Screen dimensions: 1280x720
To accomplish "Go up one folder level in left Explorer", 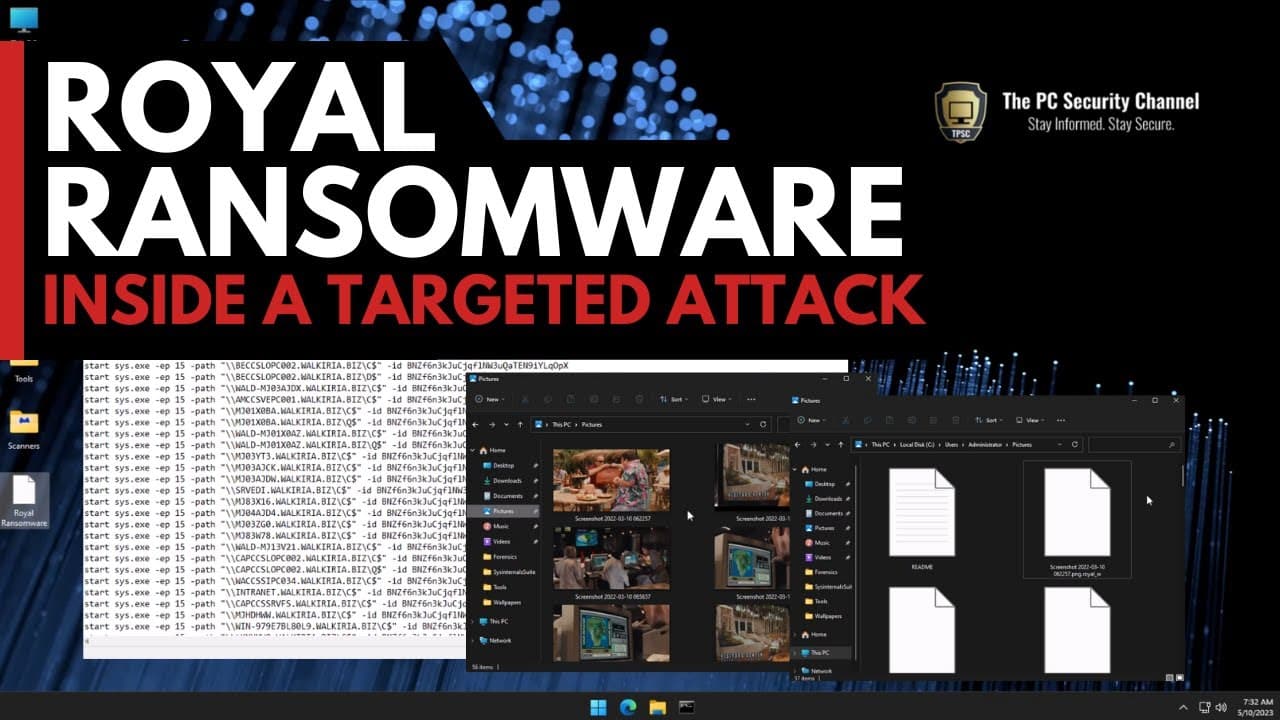I will coord(520,424).
